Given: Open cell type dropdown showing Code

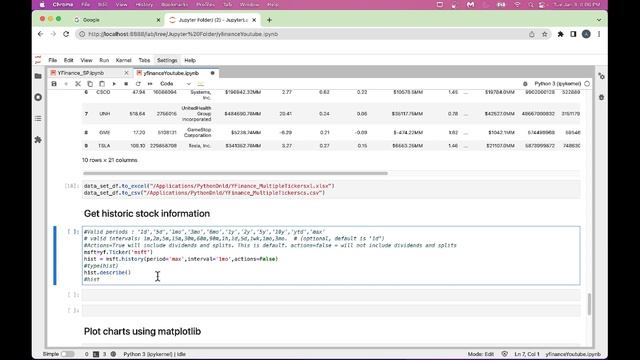Looking at the screenshot, I should (x=175, y=84).
